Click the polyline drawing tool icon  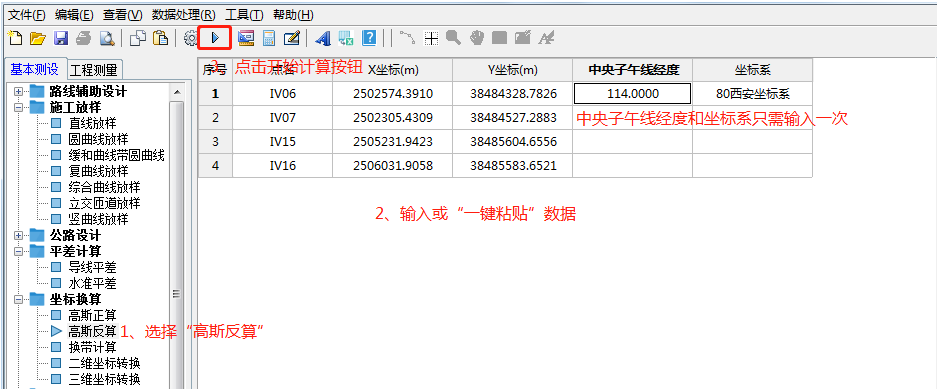pyautogui.click(x=408, y=39)
